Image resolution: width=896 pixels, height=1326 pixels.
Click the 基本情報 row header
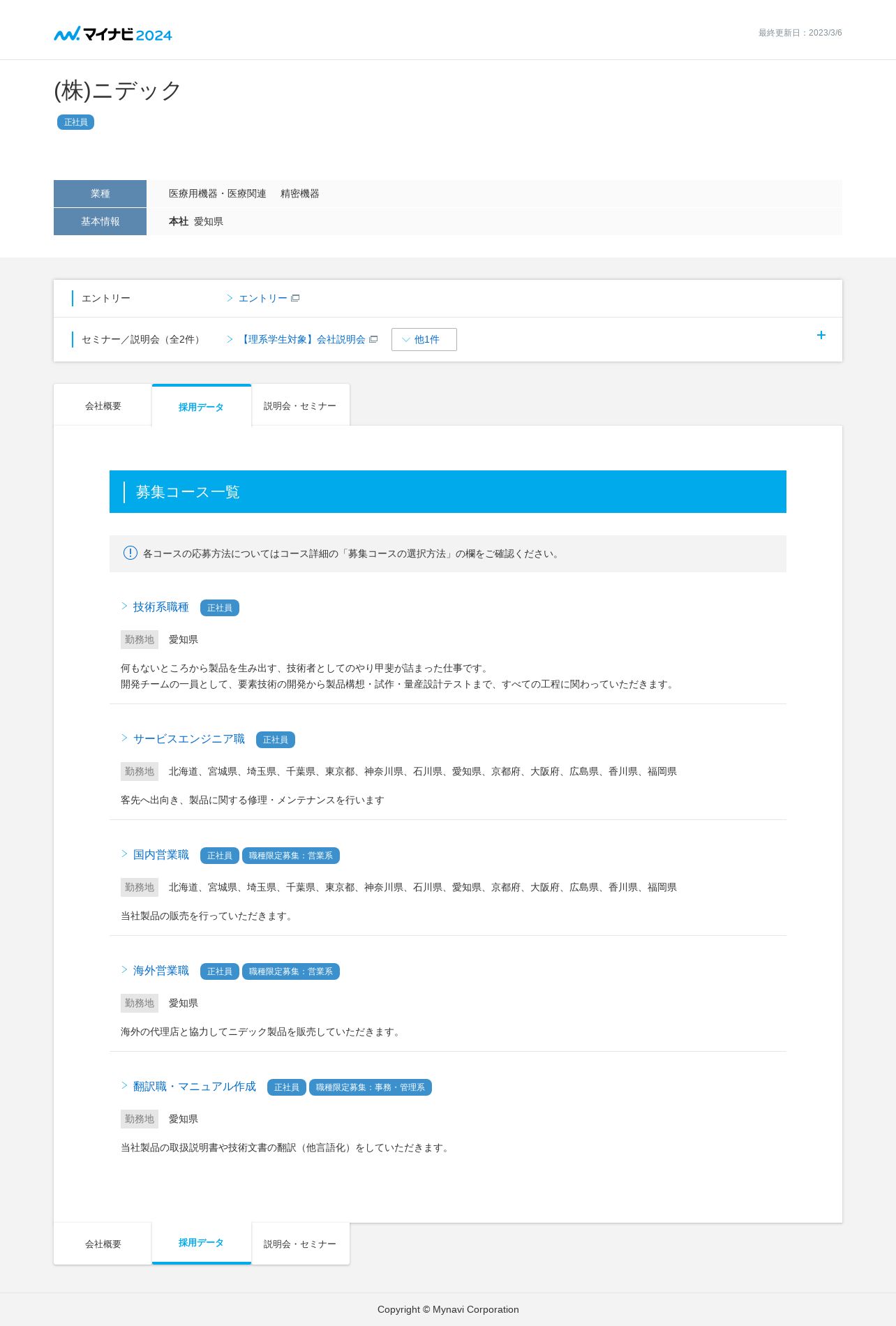pos(100,221)
